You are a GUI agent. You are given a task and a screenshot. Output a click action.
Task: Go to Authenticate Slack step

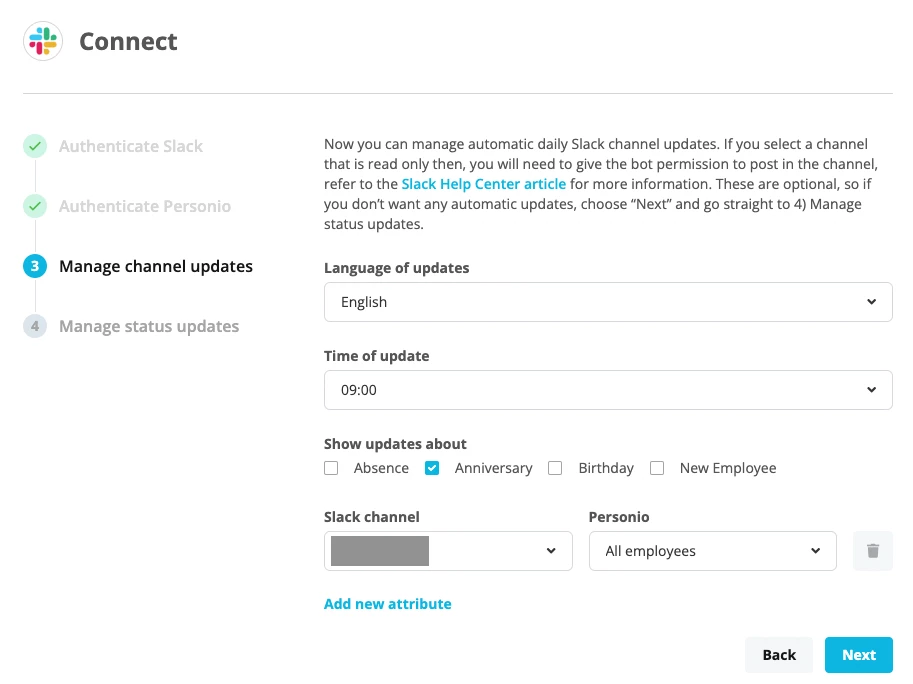pyautogui.click(x=130, y=146)
